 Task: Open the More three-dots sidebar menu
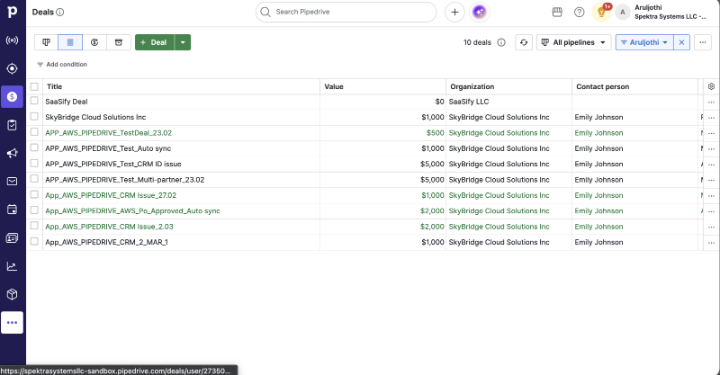tap(12, 323)
